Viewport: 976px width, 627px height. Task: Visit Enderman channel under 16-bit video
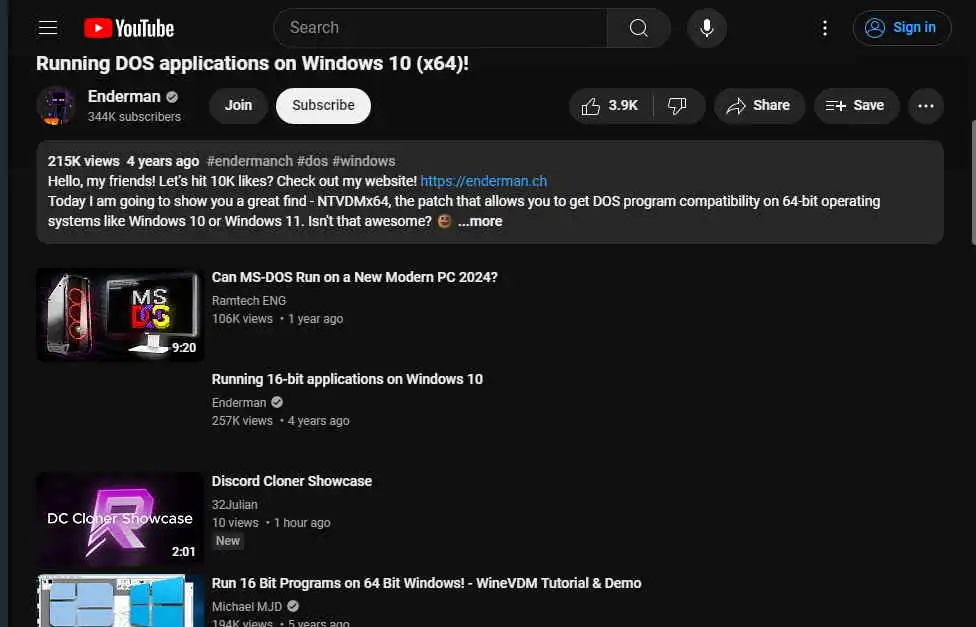(x=238, y=403)
